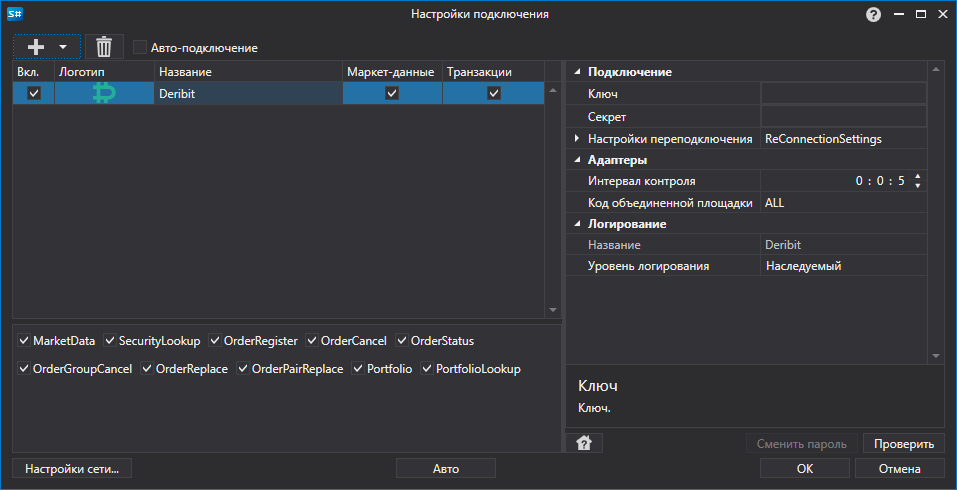Click the Интервал контроля time value
957x490 pixels.
[879, 181]
